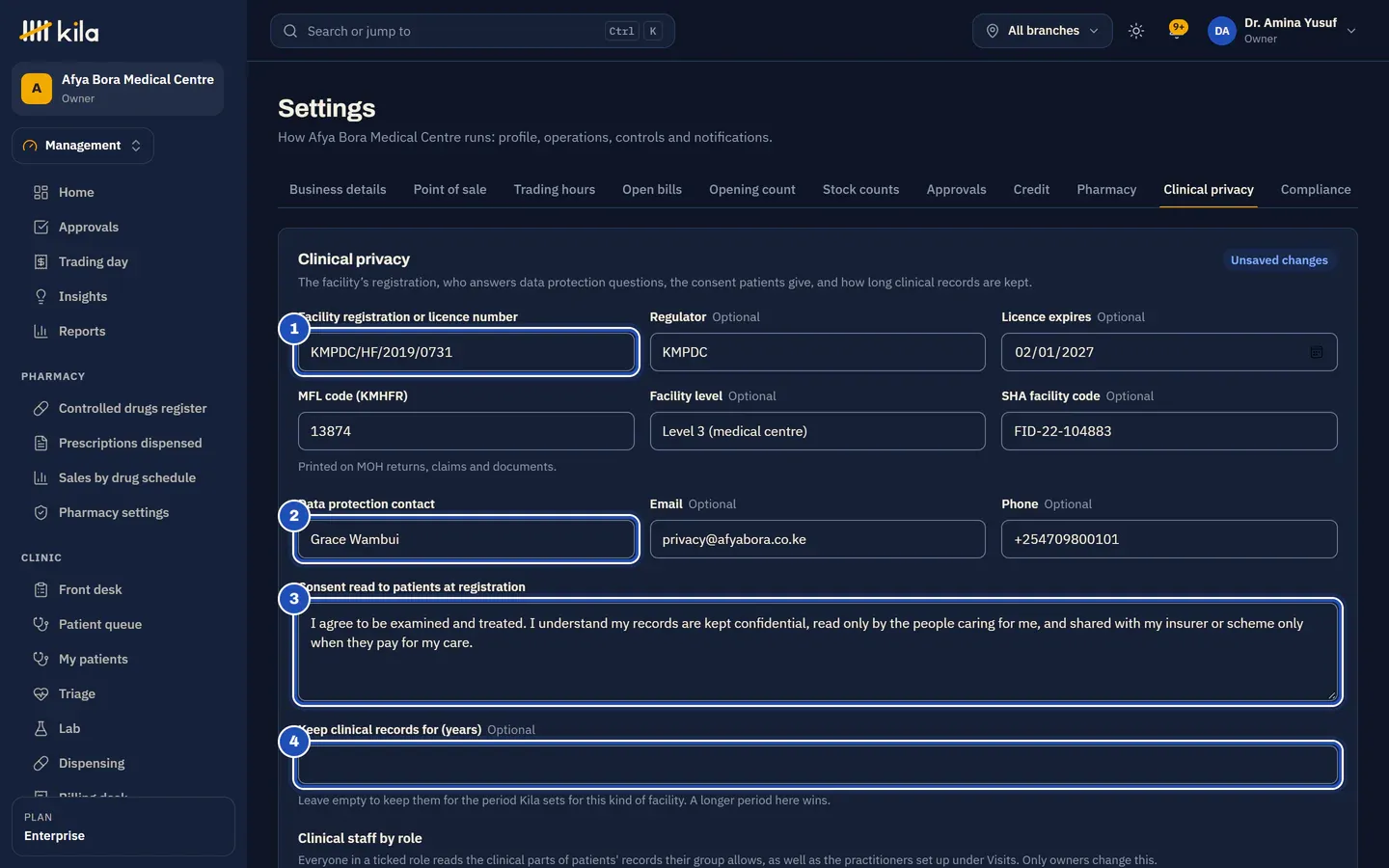
Task: Open the notifications bell with 9+ badge
Action: pos(1178,30)
